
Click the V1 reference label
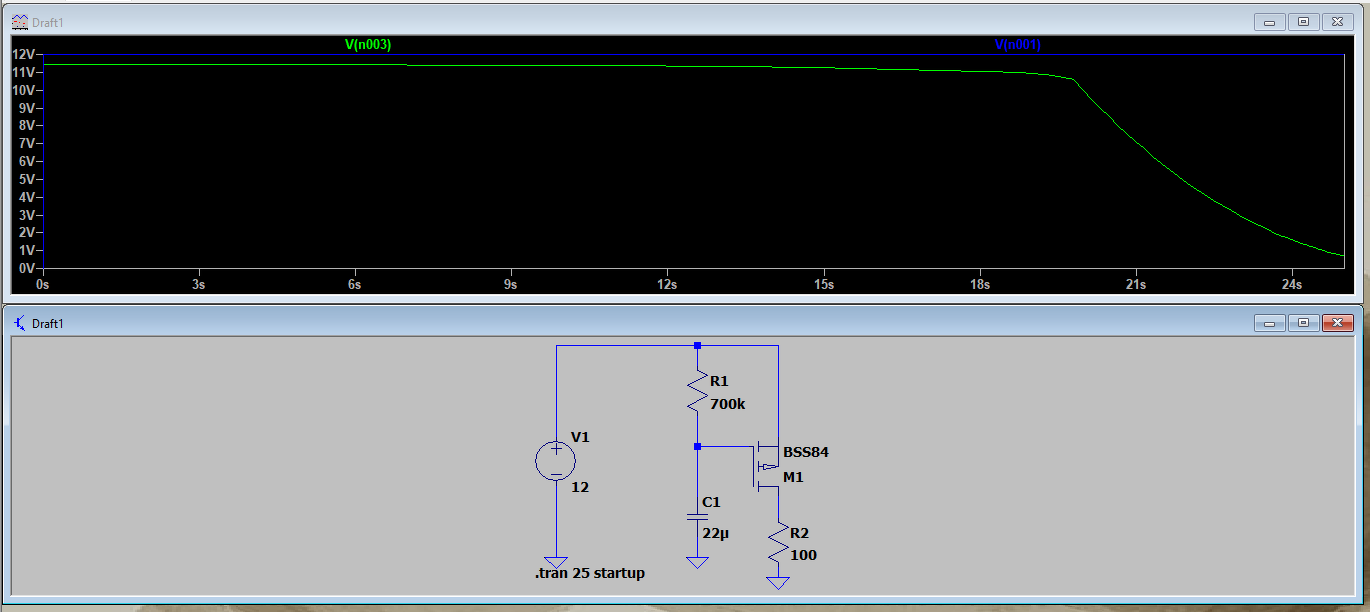(x=580, y=437)
